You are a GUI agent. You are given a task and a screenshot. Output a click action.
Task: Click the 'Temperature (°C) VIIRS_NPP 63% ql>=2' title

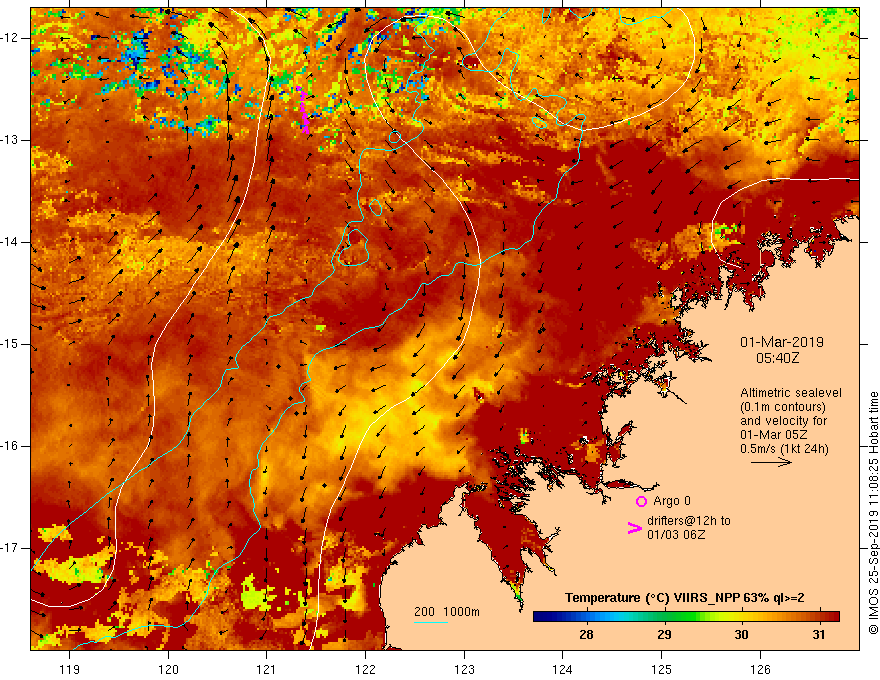[685, 598]
